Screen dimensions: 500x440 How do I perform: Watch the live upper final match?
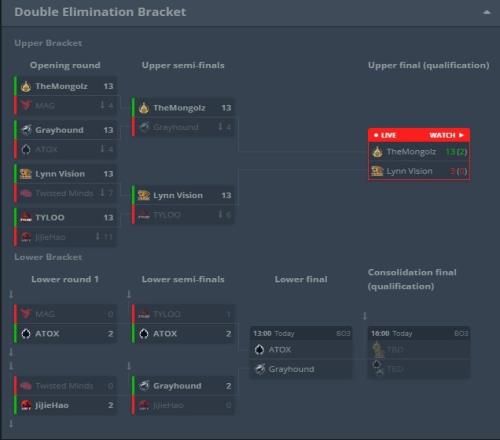(446, 135)
